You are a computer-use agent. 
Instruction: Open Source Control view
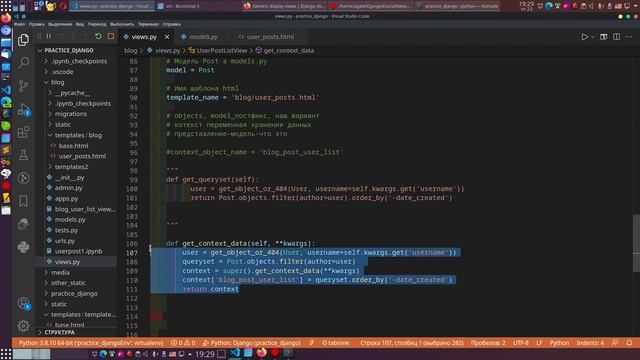tap(23, 86)
